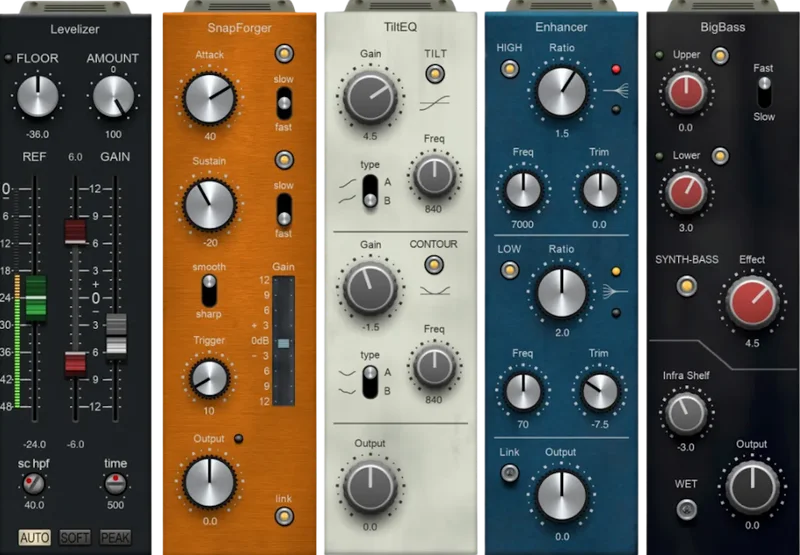
Task: Flip the Fast/Slow switch in BigBass
Action: tap(764, 92)
